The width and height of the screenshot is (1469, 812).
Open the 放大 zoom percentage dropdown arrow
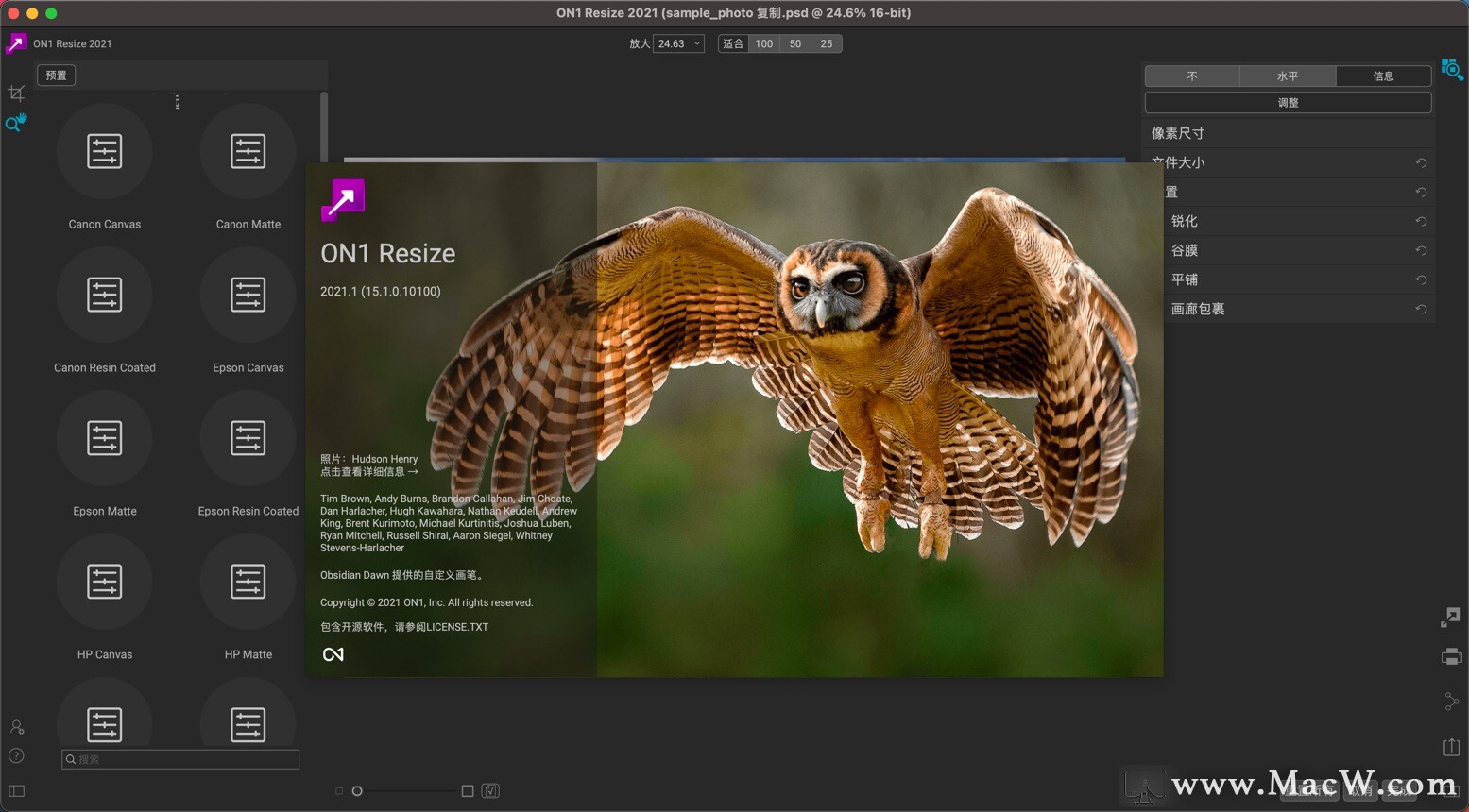pos(697,43)
